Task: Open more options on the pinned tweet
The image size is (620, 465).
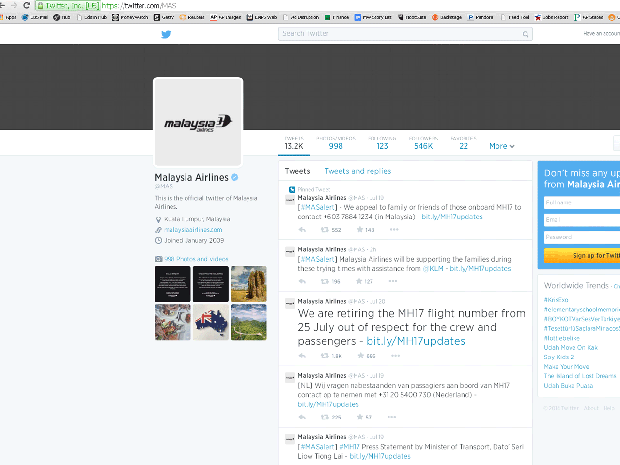Action: [x=391, y=229]
